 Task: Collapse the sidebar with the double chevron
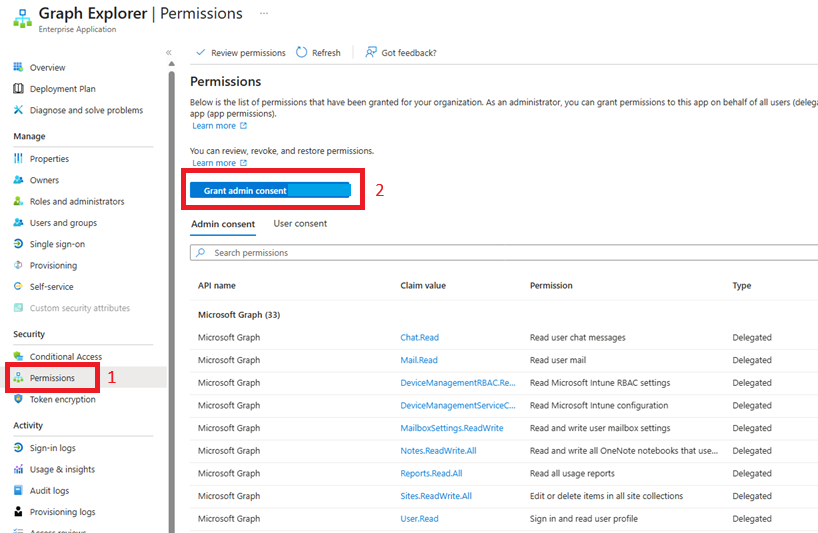coord(169,53)
